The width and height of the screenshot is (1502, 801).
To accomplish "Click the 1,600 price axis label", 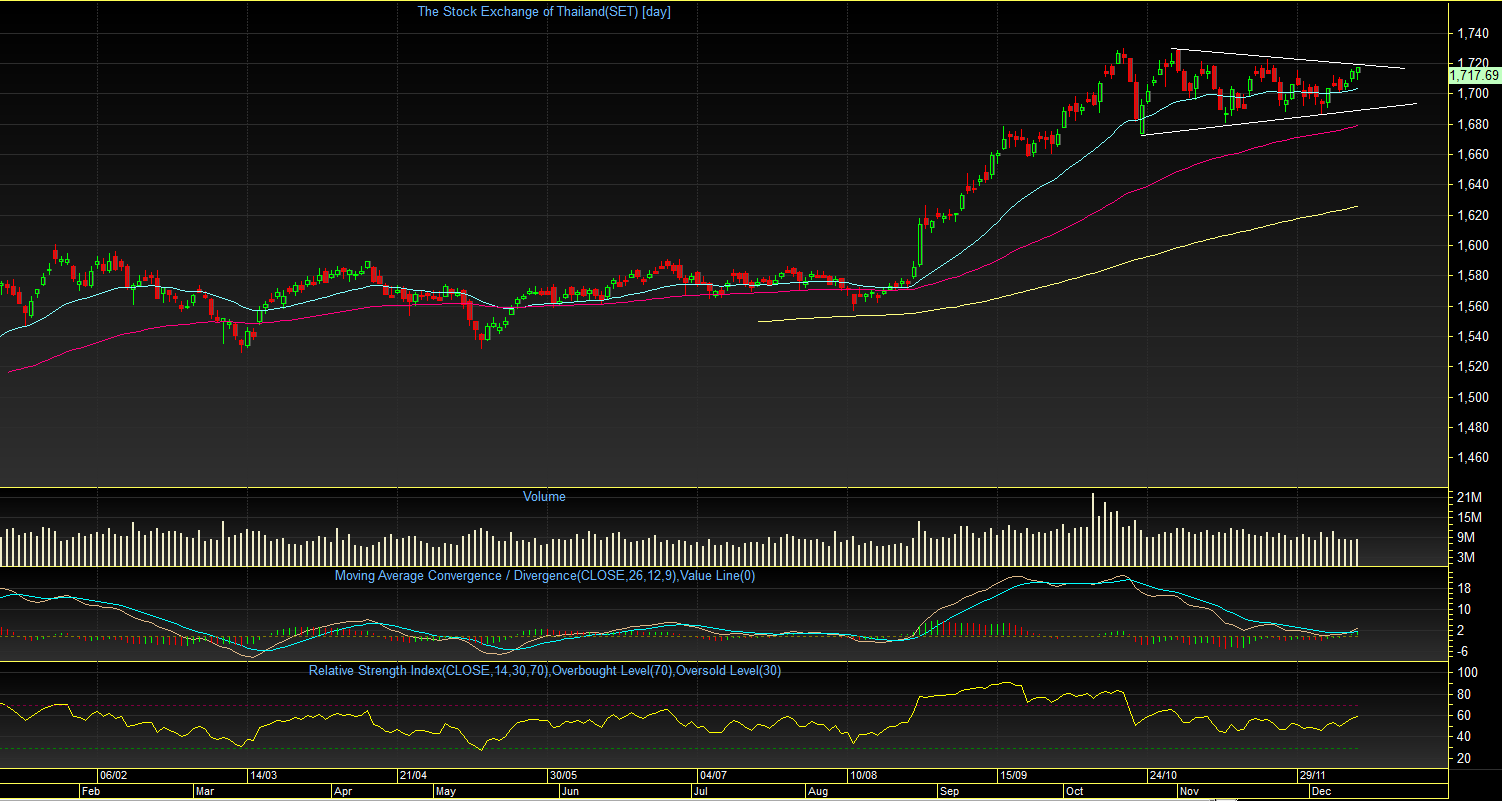I will pos(1472,246).
